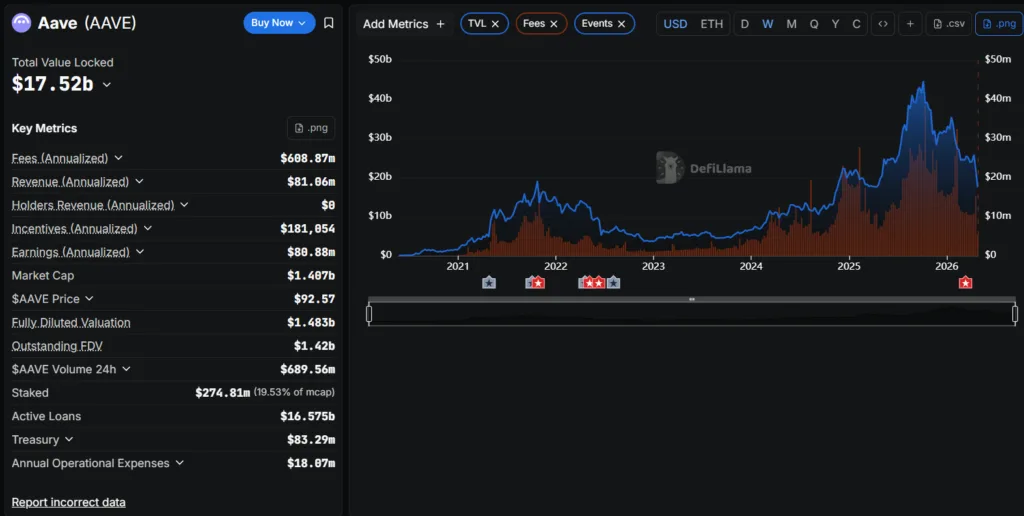This screenshot has height=516, width=1024.
Task: Click the $92.57 AAVE price value
Action: (x=314, y=299)
